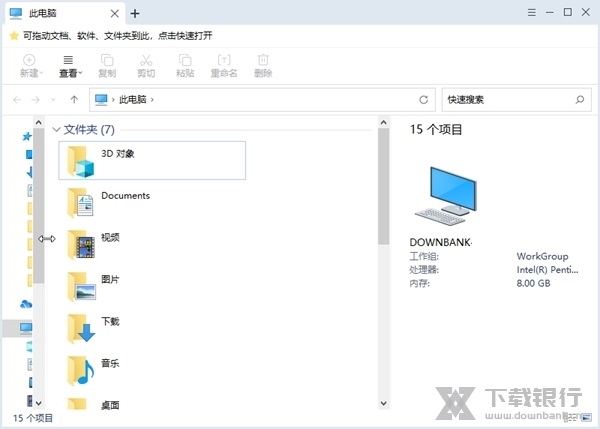Click the Intel(R) Penti... processor value

coord(547,270)
